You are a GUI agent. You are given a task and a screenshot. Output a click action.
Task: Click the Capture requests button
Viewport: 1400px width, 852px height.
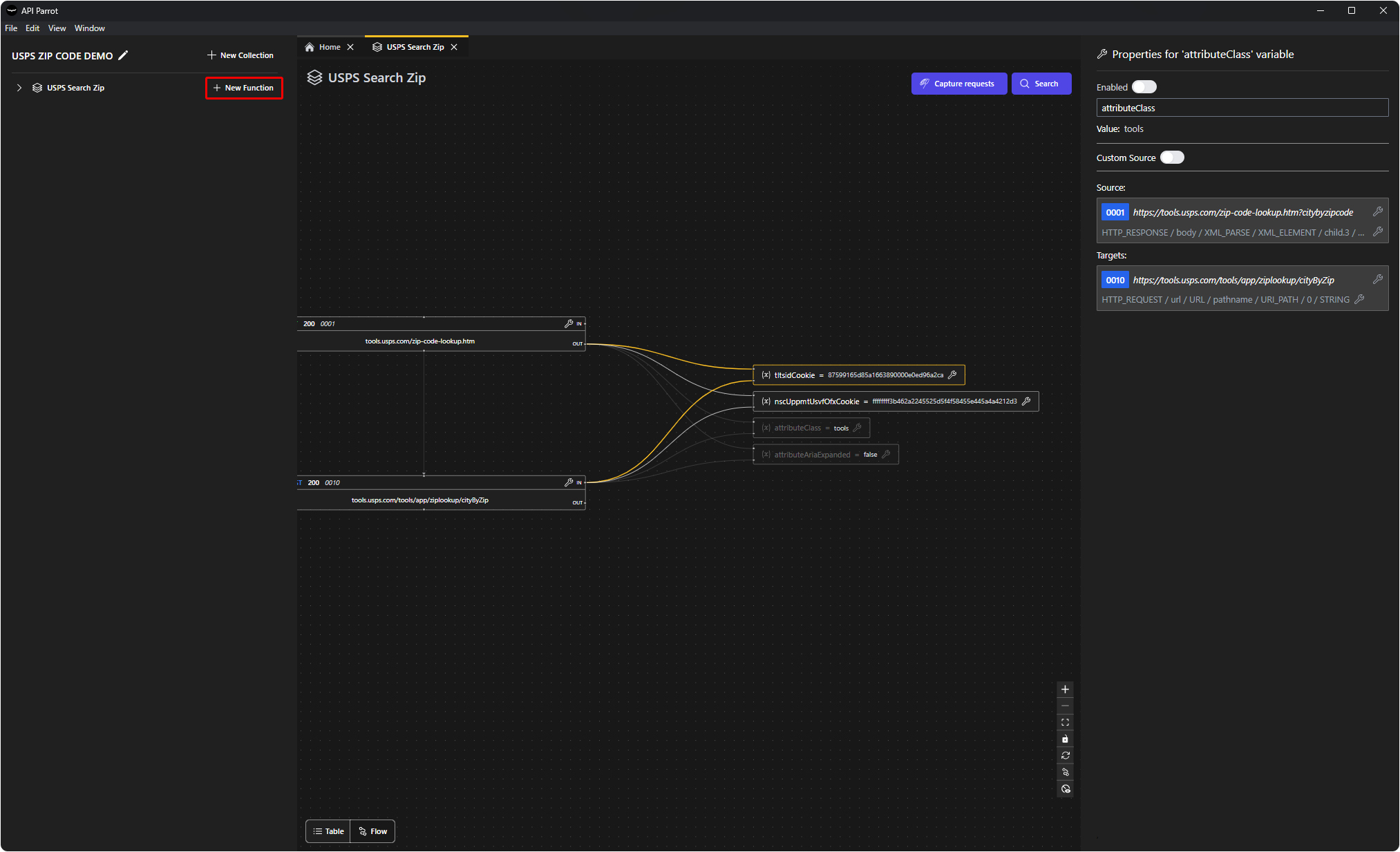point(958,84)
